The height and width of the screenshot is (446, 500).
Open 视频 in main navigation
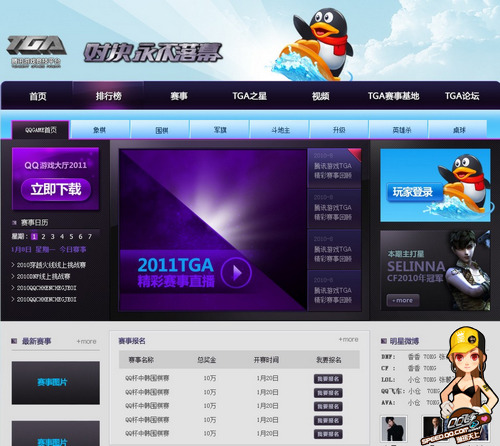click(320, 96)
